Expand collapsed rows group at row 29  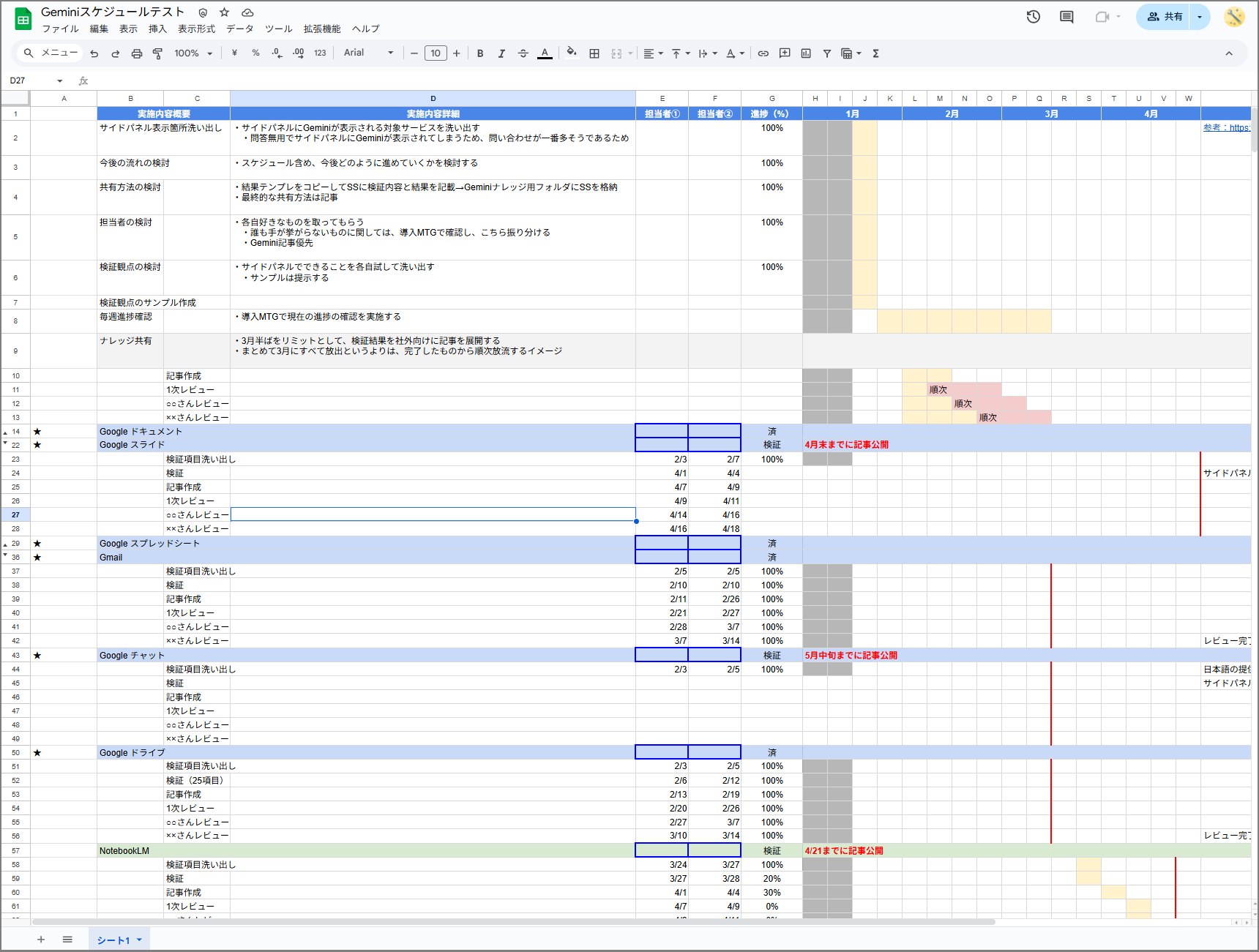click(5, 544)
